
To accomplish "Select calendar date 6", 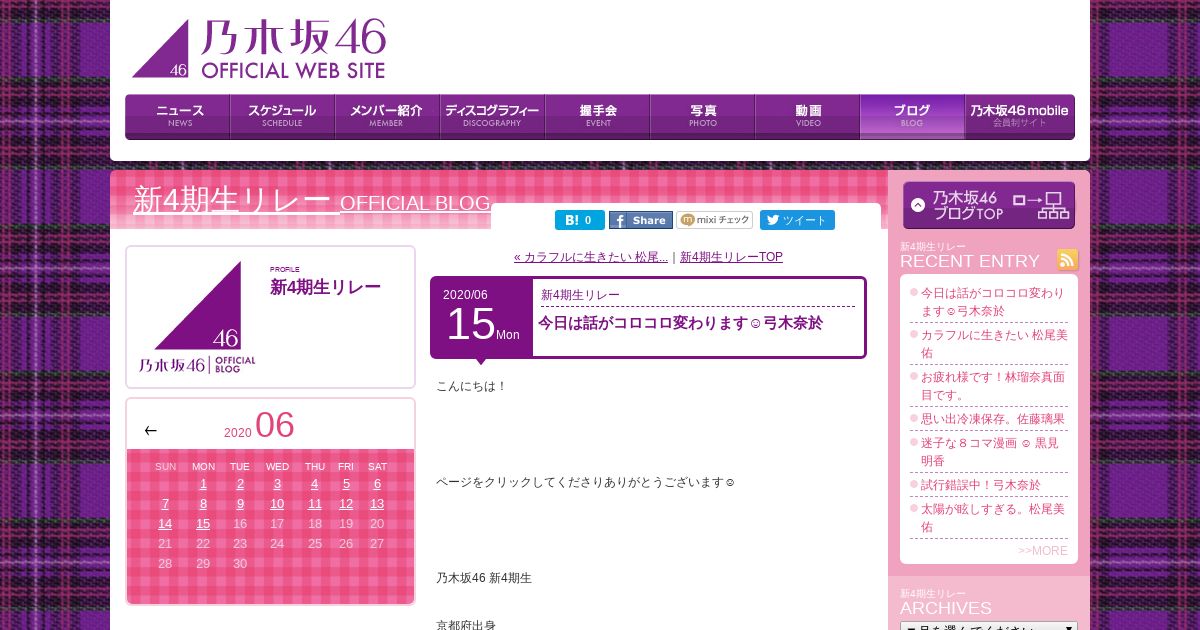I will 377,484.
